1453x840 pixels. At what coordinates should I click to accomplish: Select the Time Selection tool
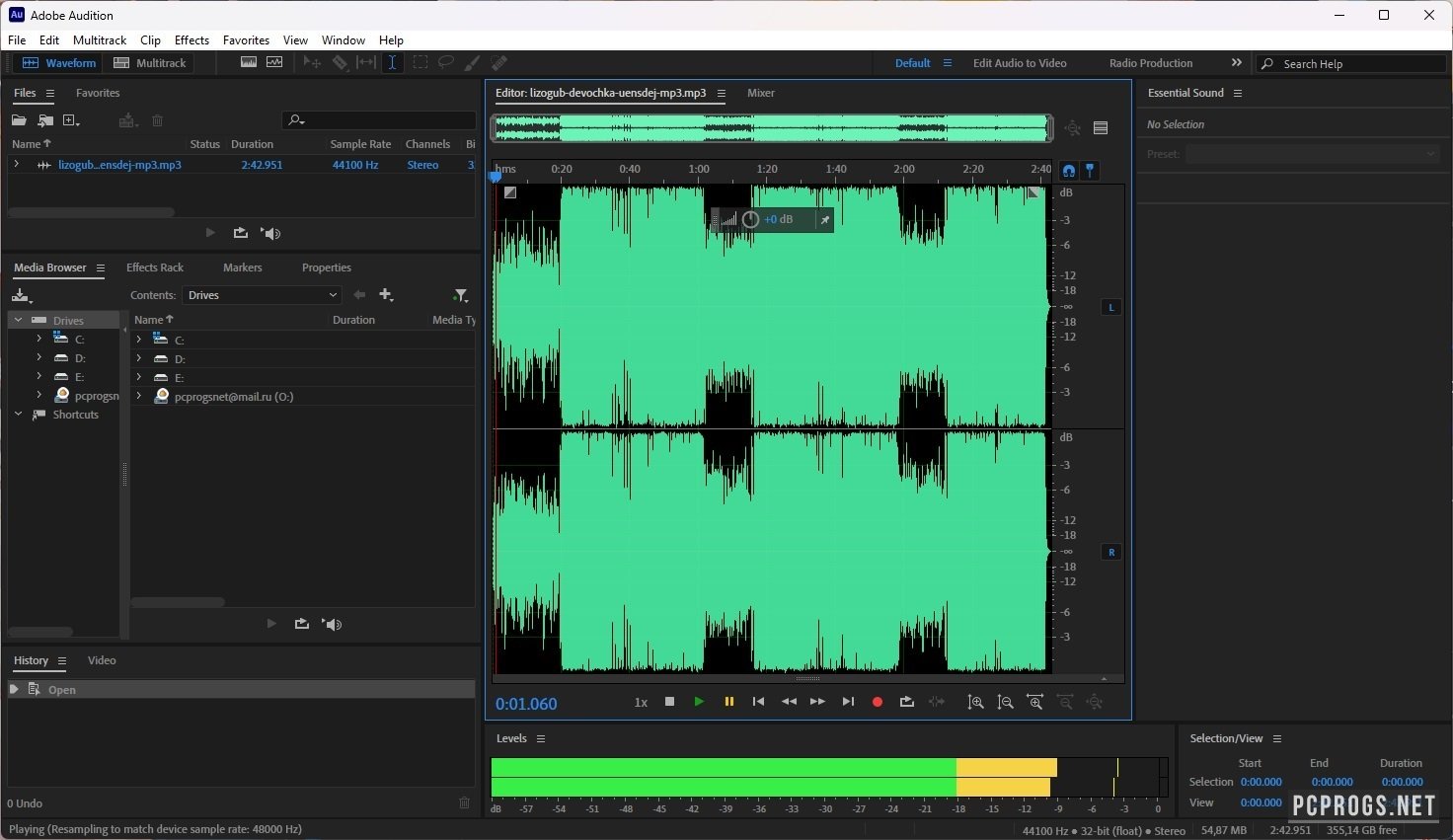pyautogui.click(x=392, y=62)
